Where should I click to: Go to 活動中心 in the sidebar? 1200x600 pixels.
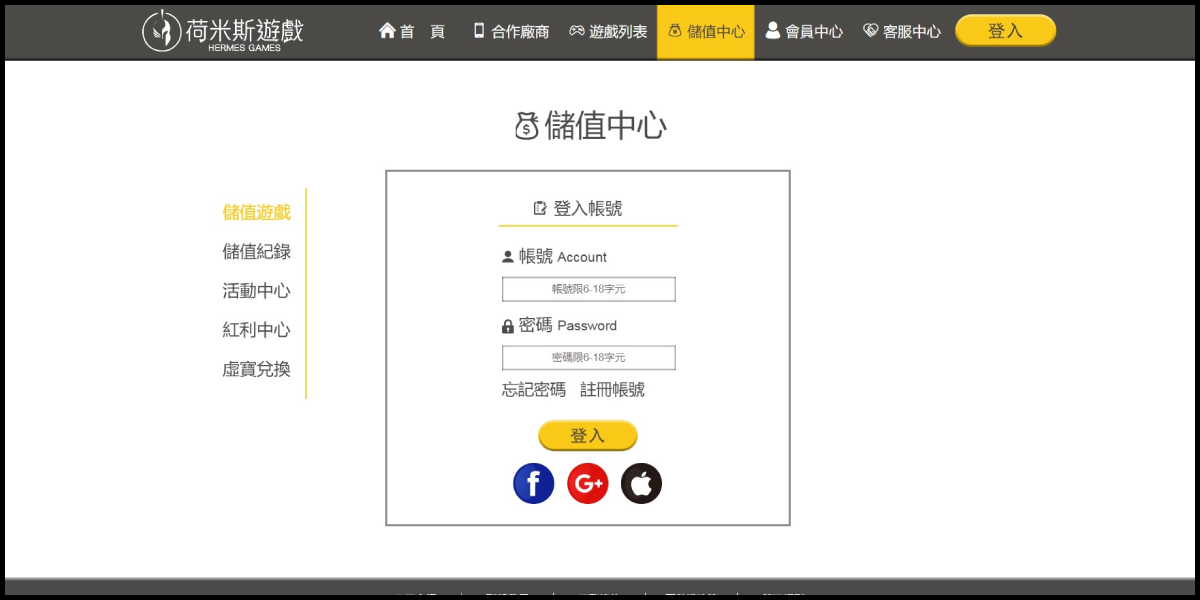256,291
